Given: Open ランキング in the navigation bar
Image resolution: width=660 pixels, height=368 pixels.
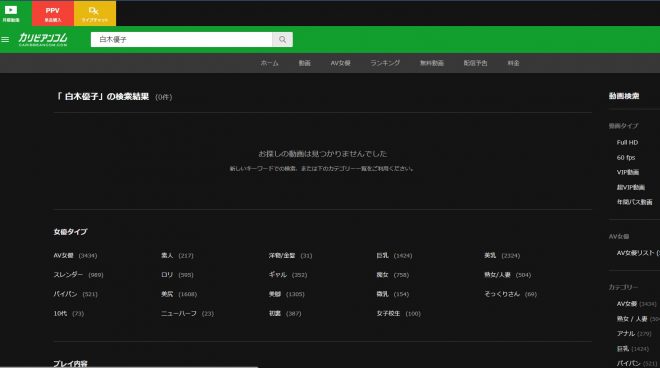Looking at the screenshot, I should click(385, 63).
